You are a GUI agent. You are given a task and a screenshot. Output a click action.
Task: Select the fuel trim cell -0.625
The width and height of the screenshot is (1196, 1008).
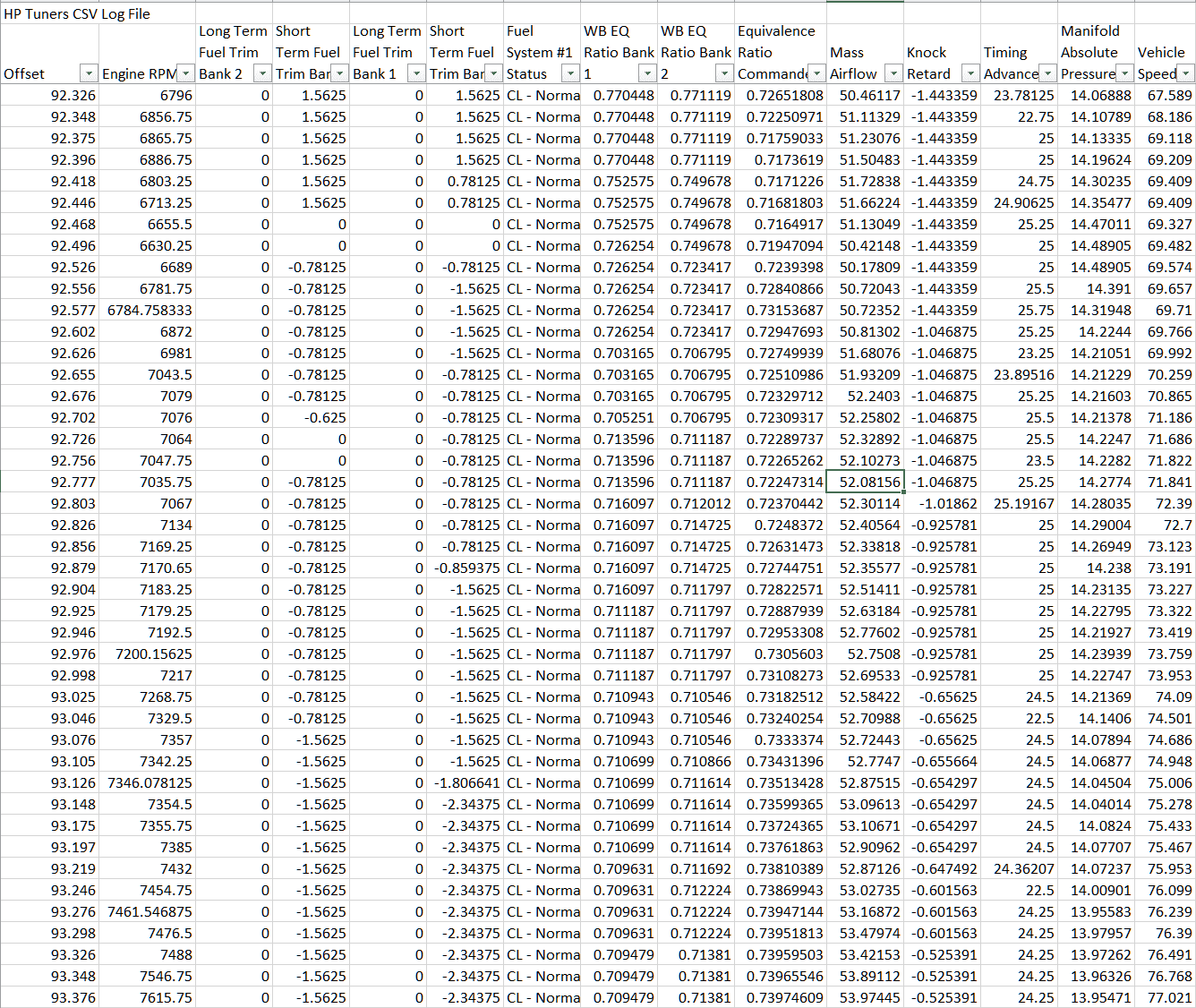click(311, 417)
